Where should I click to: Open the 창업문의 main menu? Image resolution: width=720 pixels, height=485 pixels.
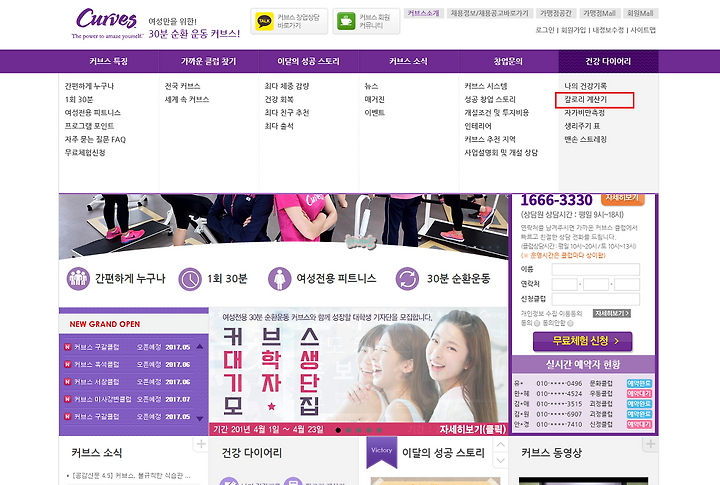point(508,62)
